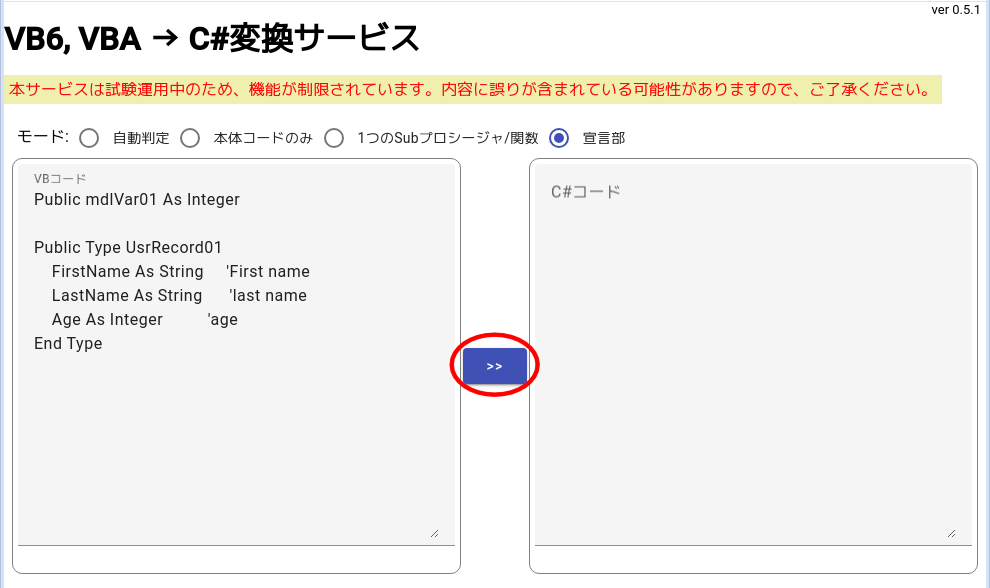
Task: Select the 本体コードのみ radio button
Action: pos(190,138)
